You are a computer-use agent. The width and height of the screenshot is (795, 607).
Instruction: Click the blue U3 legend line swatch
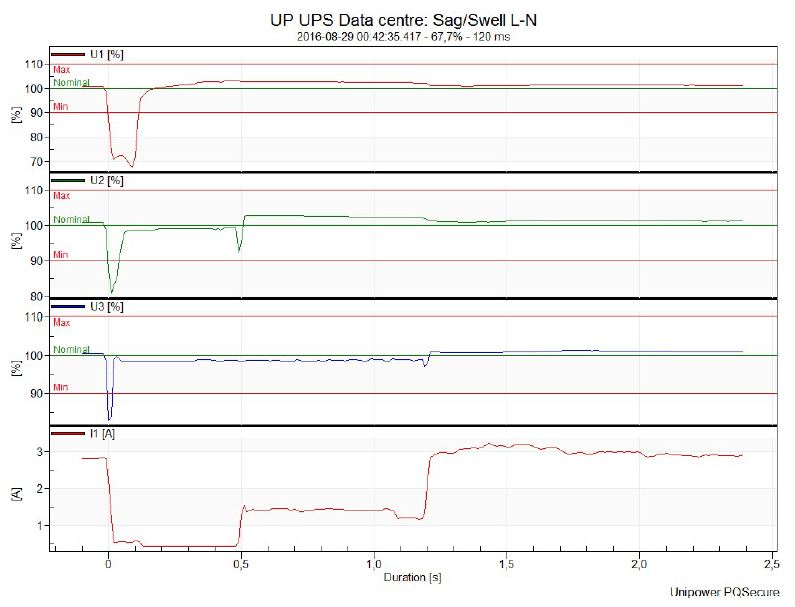[68, 306]
